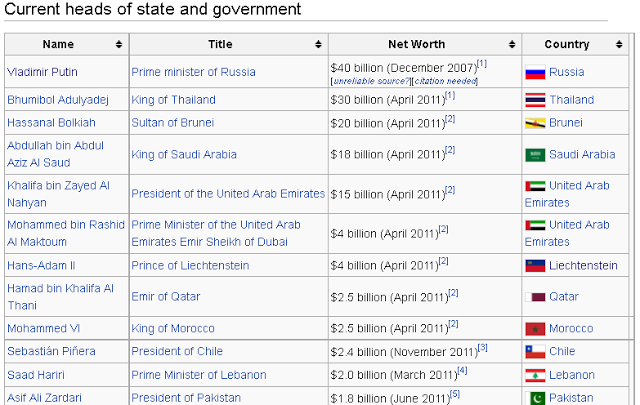
Task: Click the Russia flag icon
Action: click(x=535, y=73)
